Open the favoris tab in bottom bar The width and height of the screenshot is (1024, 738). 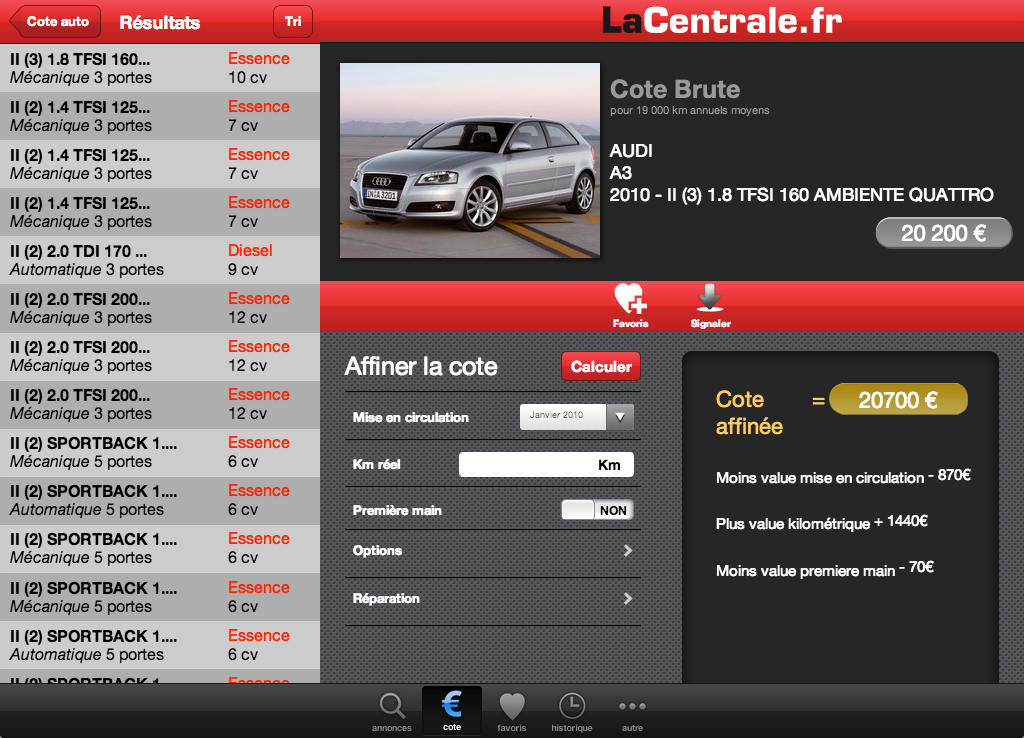point(511,712)
